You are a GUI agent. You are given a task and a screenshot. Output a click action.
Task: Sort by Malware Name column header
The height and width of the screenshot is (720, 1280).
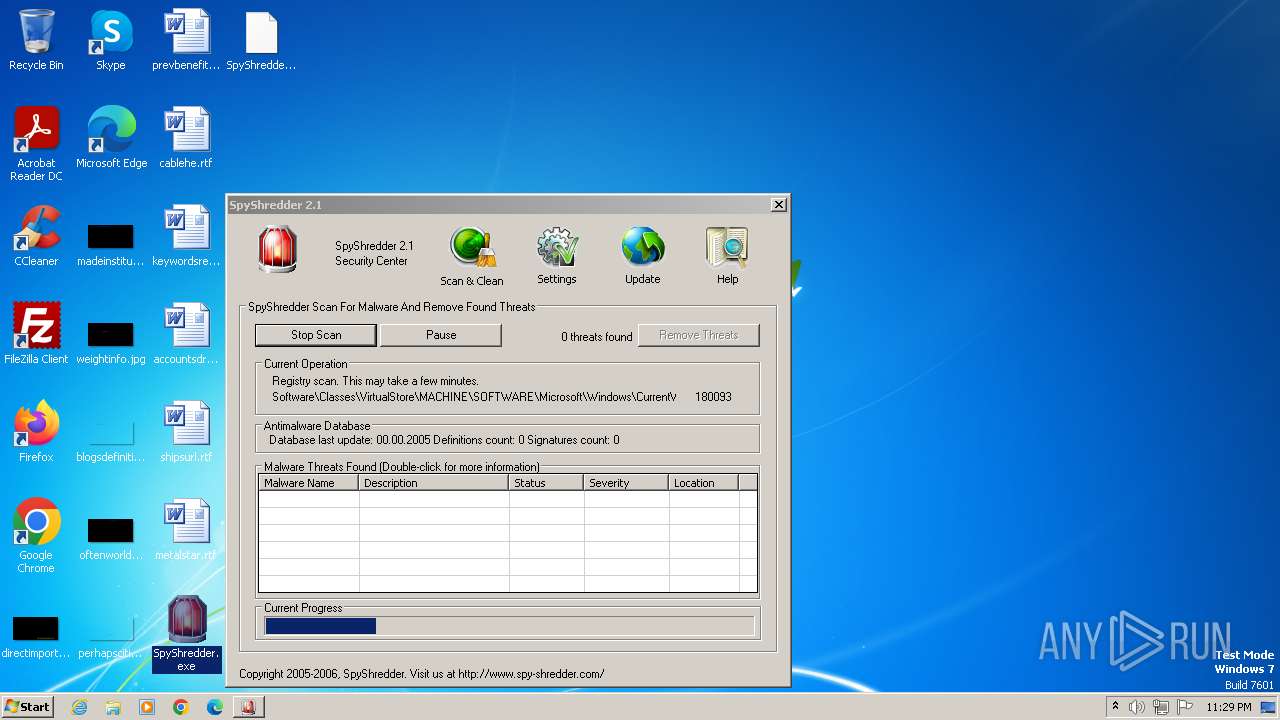pos(309,483)
